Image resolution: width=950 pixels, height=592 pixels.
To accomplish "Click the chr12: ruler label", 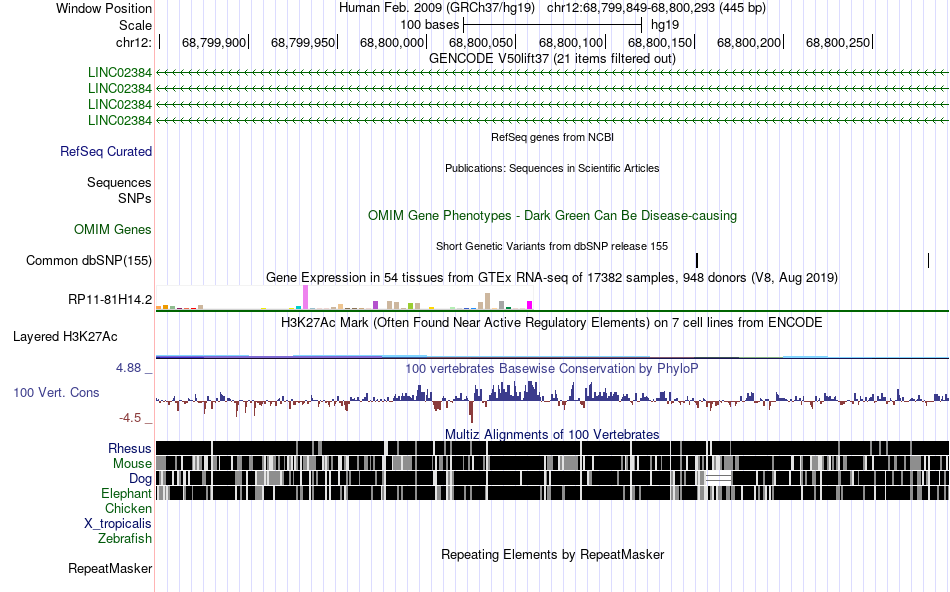I will [133, 42].
